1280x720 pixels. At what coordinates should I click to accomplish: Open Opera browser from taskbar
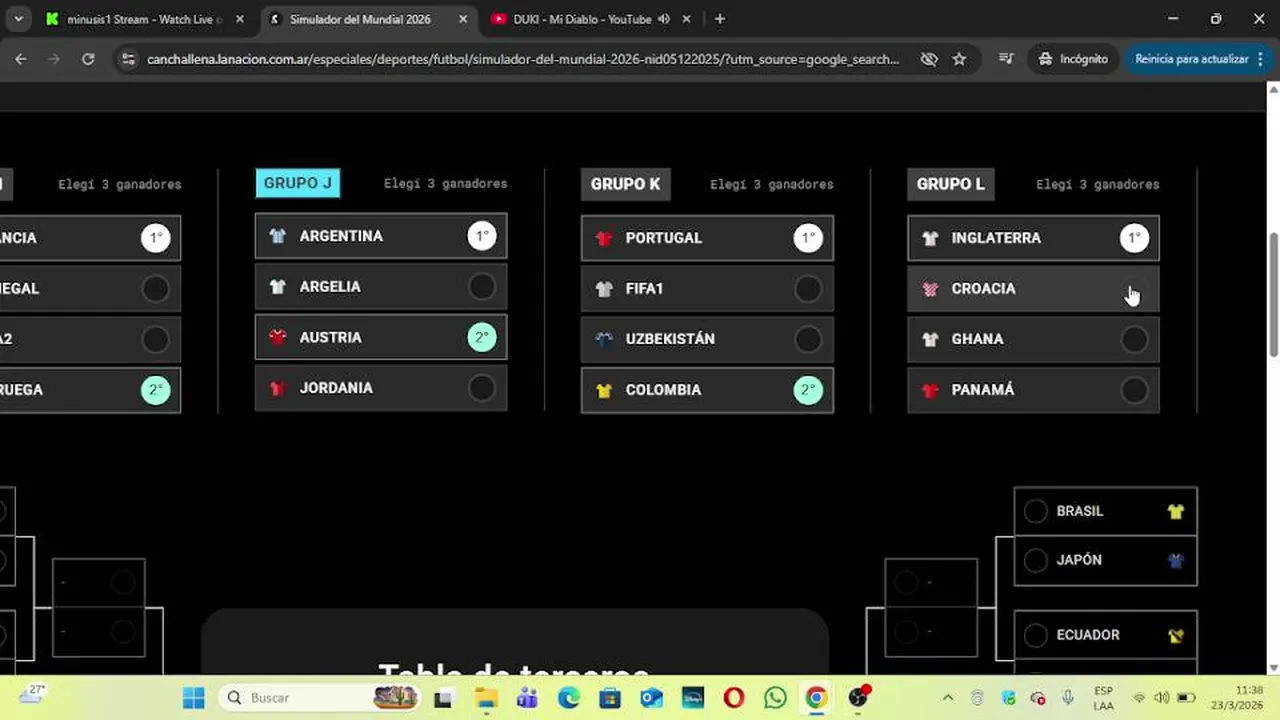(734, 697)
